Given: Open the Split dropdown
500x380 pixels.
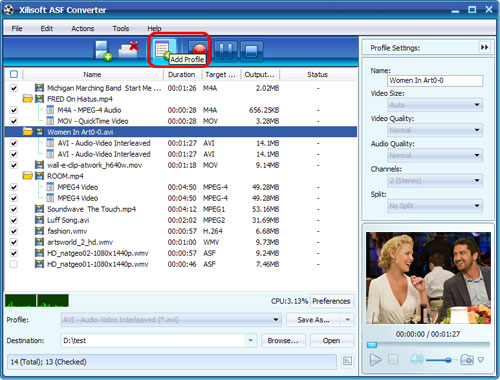Looking at the screenshot, I should pos(435,206).
